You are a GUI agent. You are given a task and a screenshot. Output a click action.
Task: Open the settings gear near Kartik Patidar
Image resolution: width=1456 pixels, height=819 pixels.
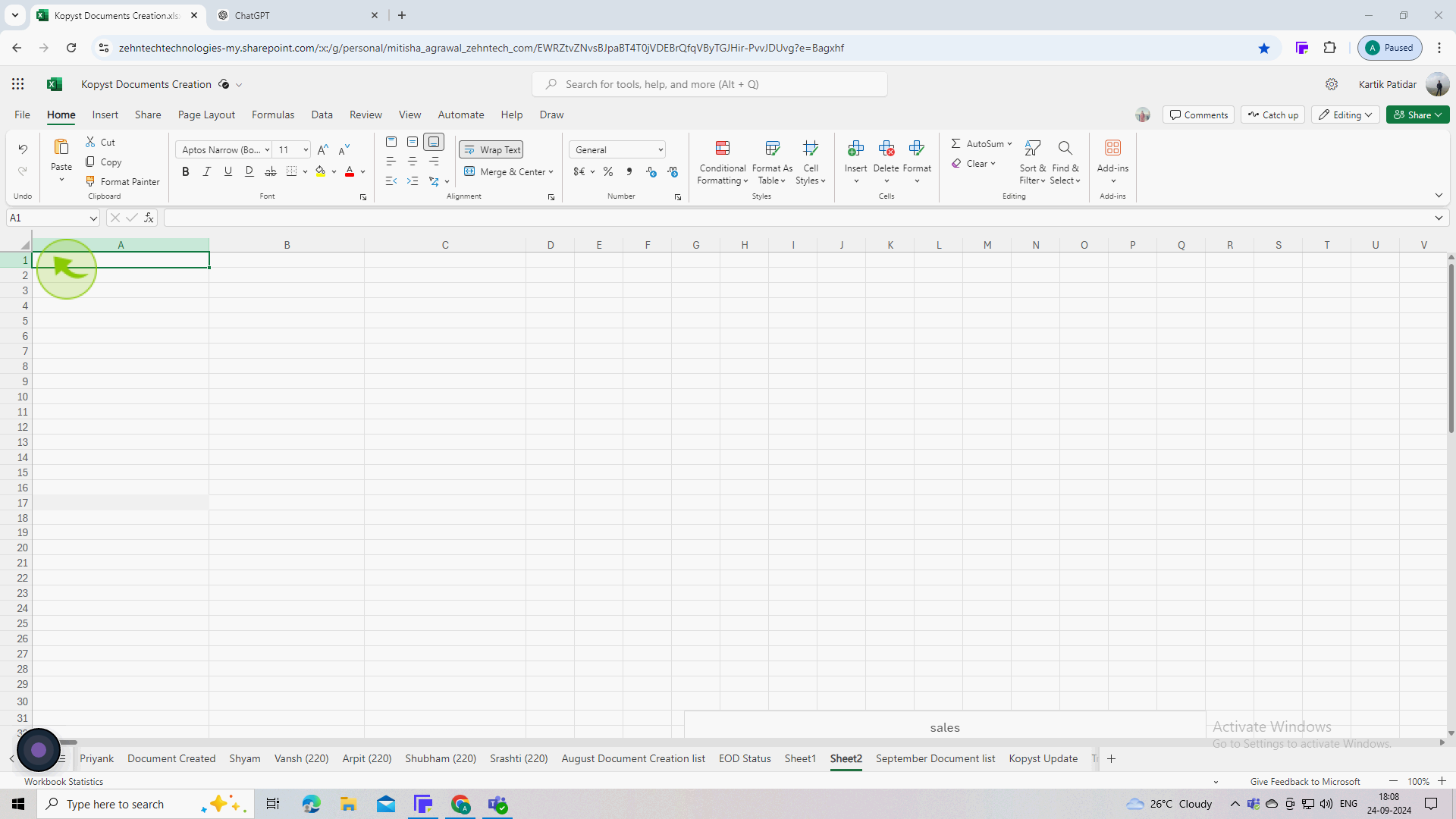(x=1332, y=84)
